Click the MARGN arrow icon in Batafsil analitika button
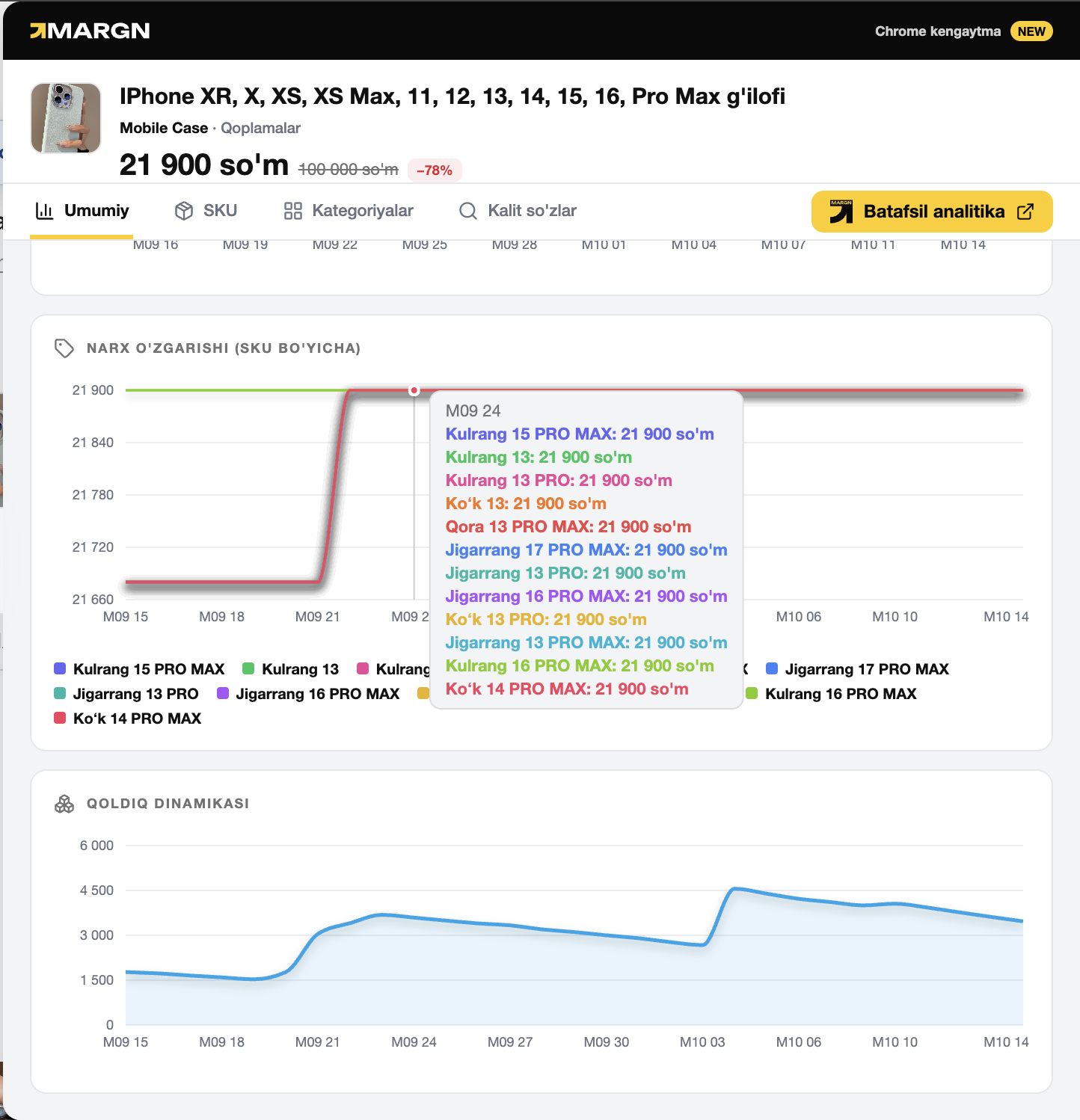This screenshot has width=1080, height=1120. tap(841, 212)
